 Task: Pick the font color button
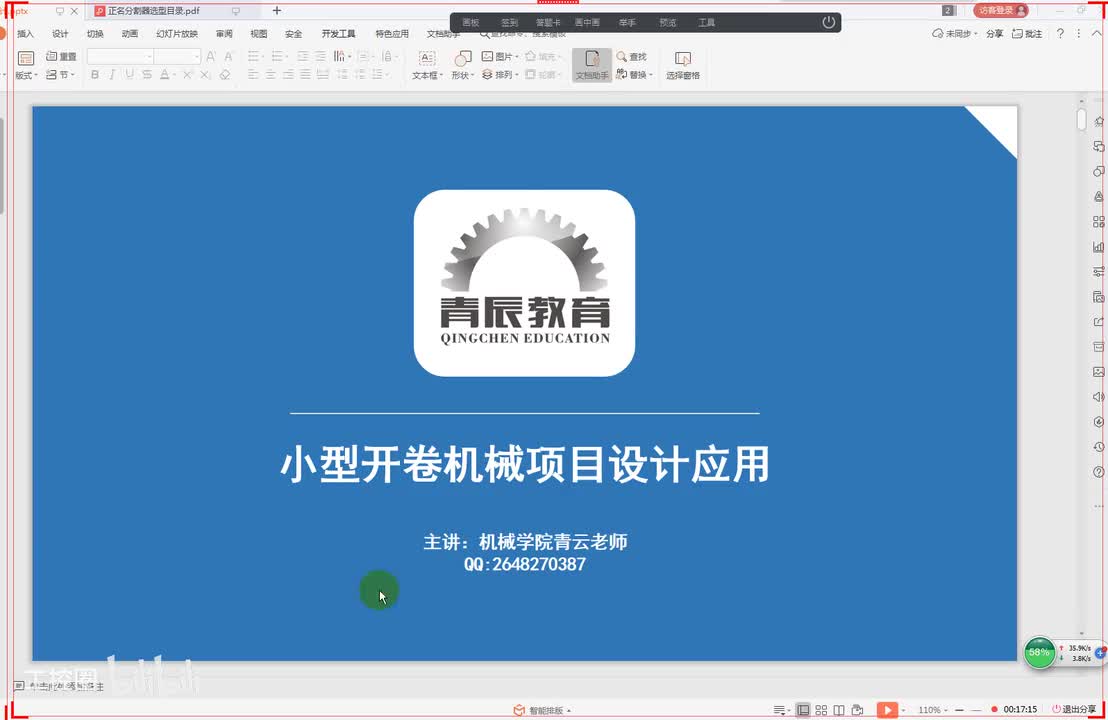click(x=165, y=74)
